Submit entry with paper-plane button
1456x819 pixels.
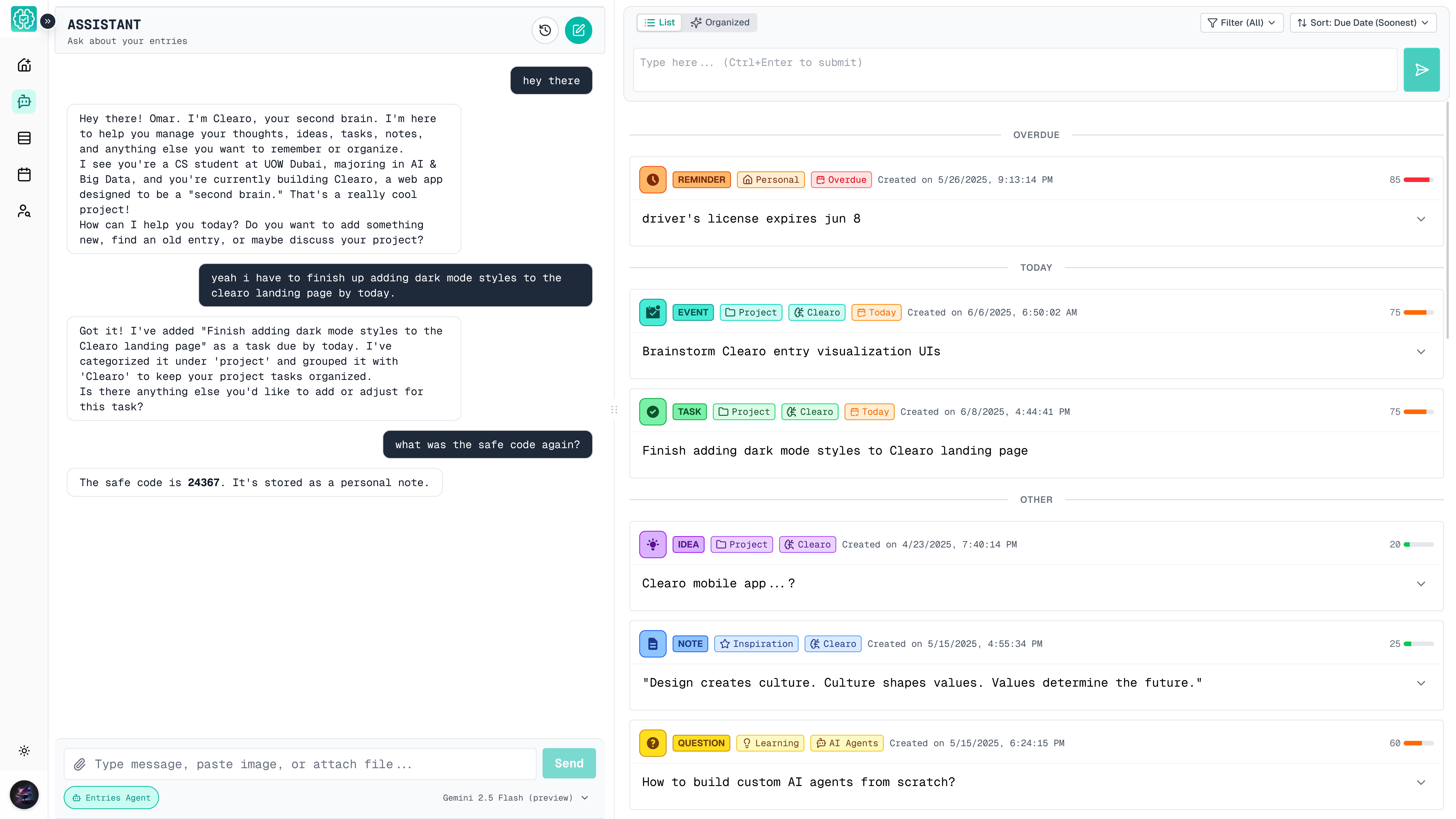[1421, 70]
